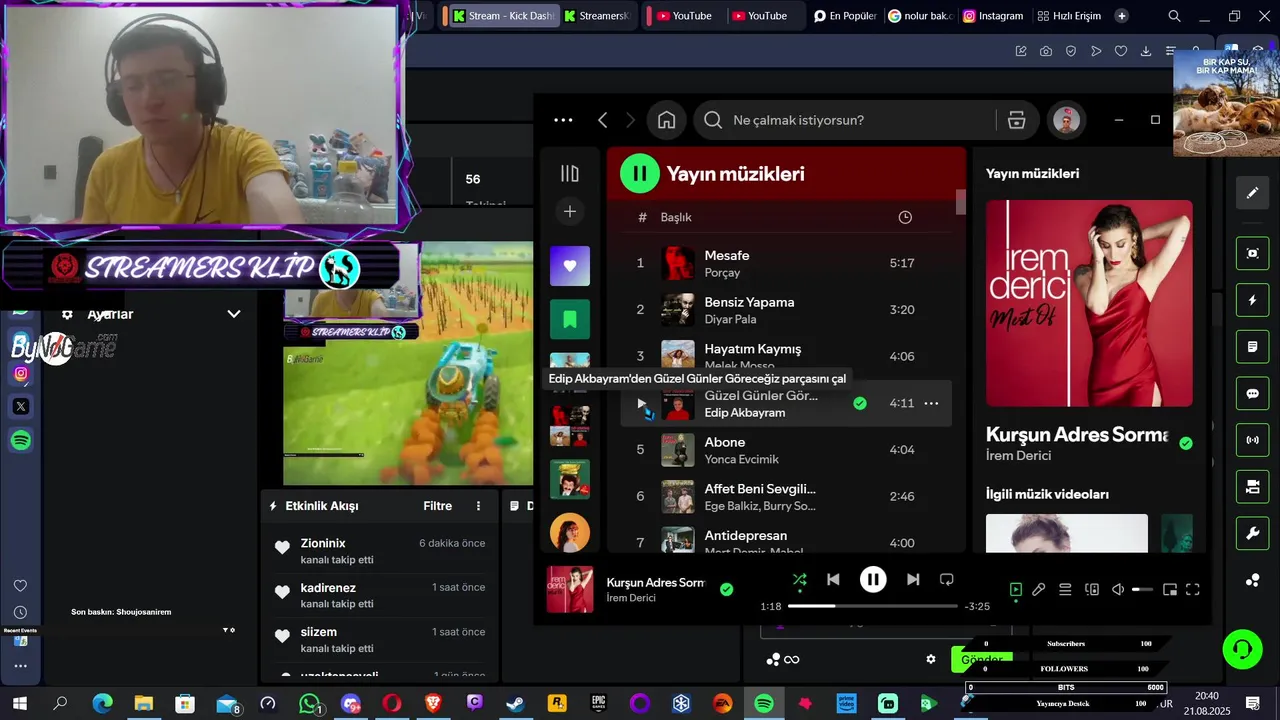Open the green bookmark Your Episodes tile
Image resolution: width=1280 pixels, height=720 pixels.
(570, 319)
